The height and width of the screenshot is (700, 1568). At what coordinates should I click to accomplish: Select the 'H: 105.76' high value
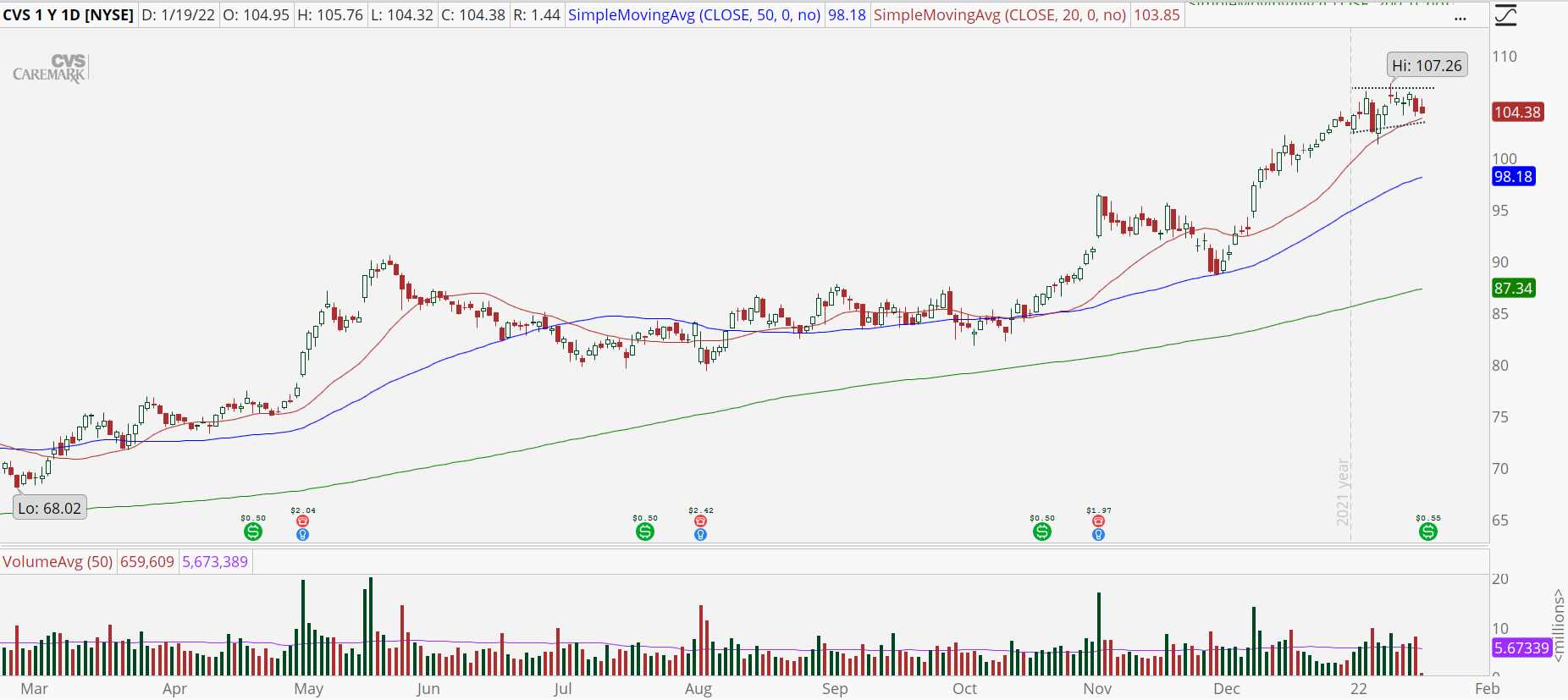click(x=330, y=15)
